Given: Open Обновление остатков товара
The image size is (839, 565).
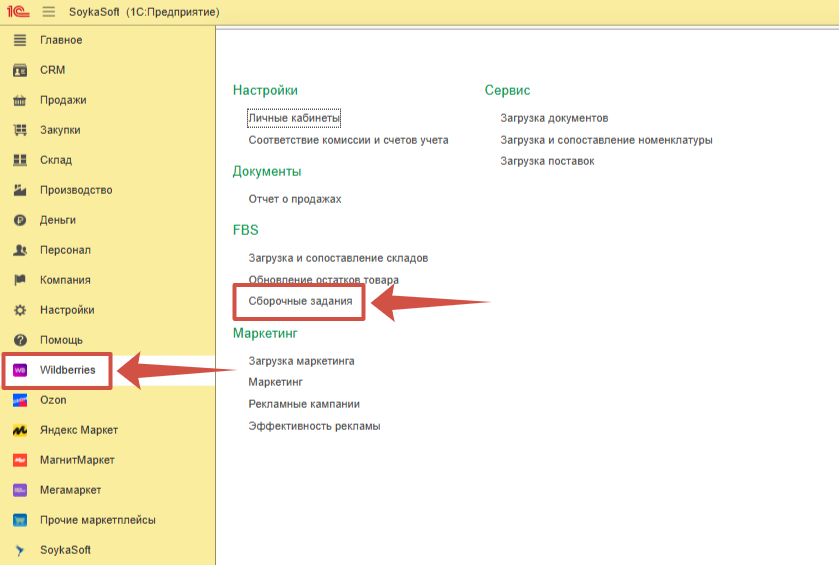Looking at the screenshot, I should [x=323, y=279].
